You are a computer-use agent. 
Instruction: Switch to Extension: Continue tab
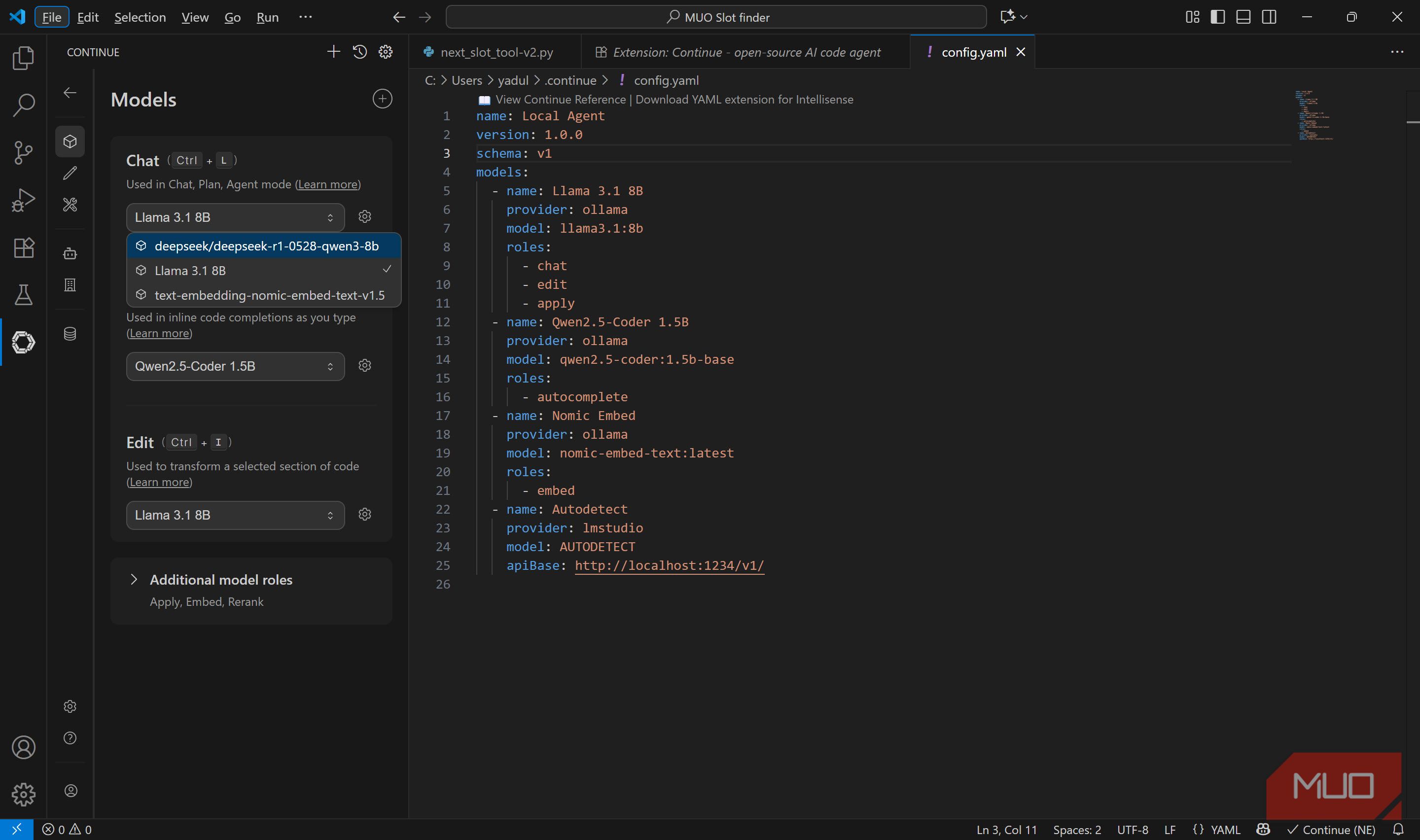pyautogui.click(x=746, y=52)
